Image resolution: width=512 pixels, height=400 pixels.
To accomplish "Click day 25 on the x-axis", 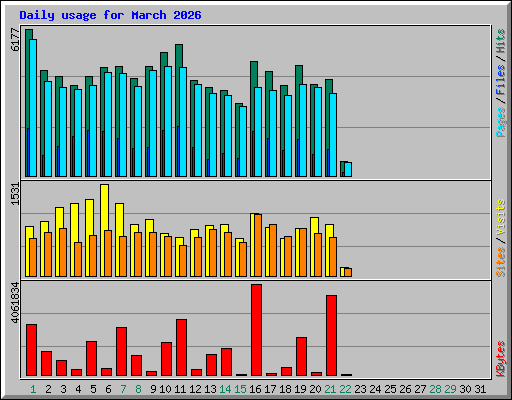I will coord(390,389).
